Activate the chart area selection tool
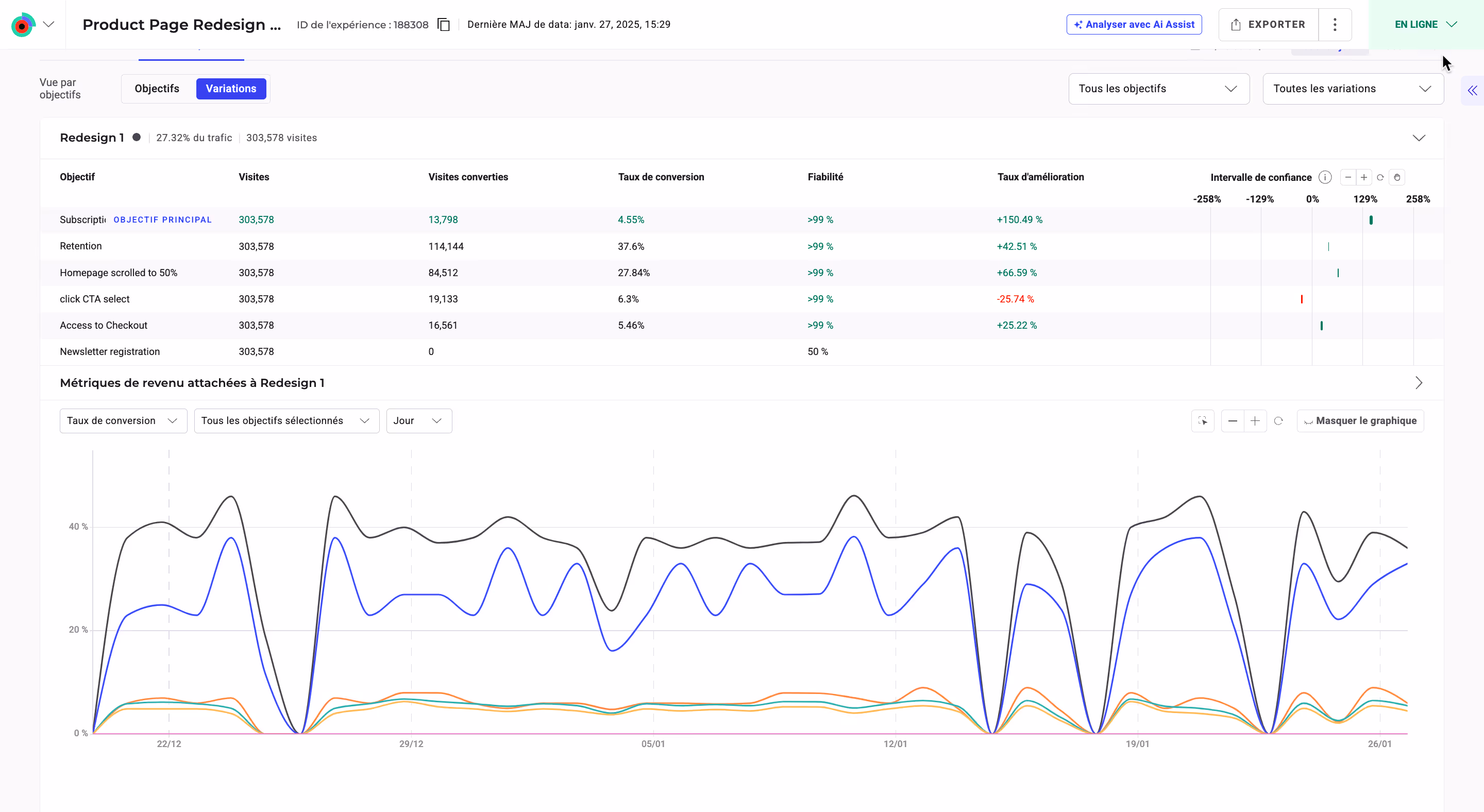The height and width of the screenshot is (812, 1484). tap(1203, 421)
